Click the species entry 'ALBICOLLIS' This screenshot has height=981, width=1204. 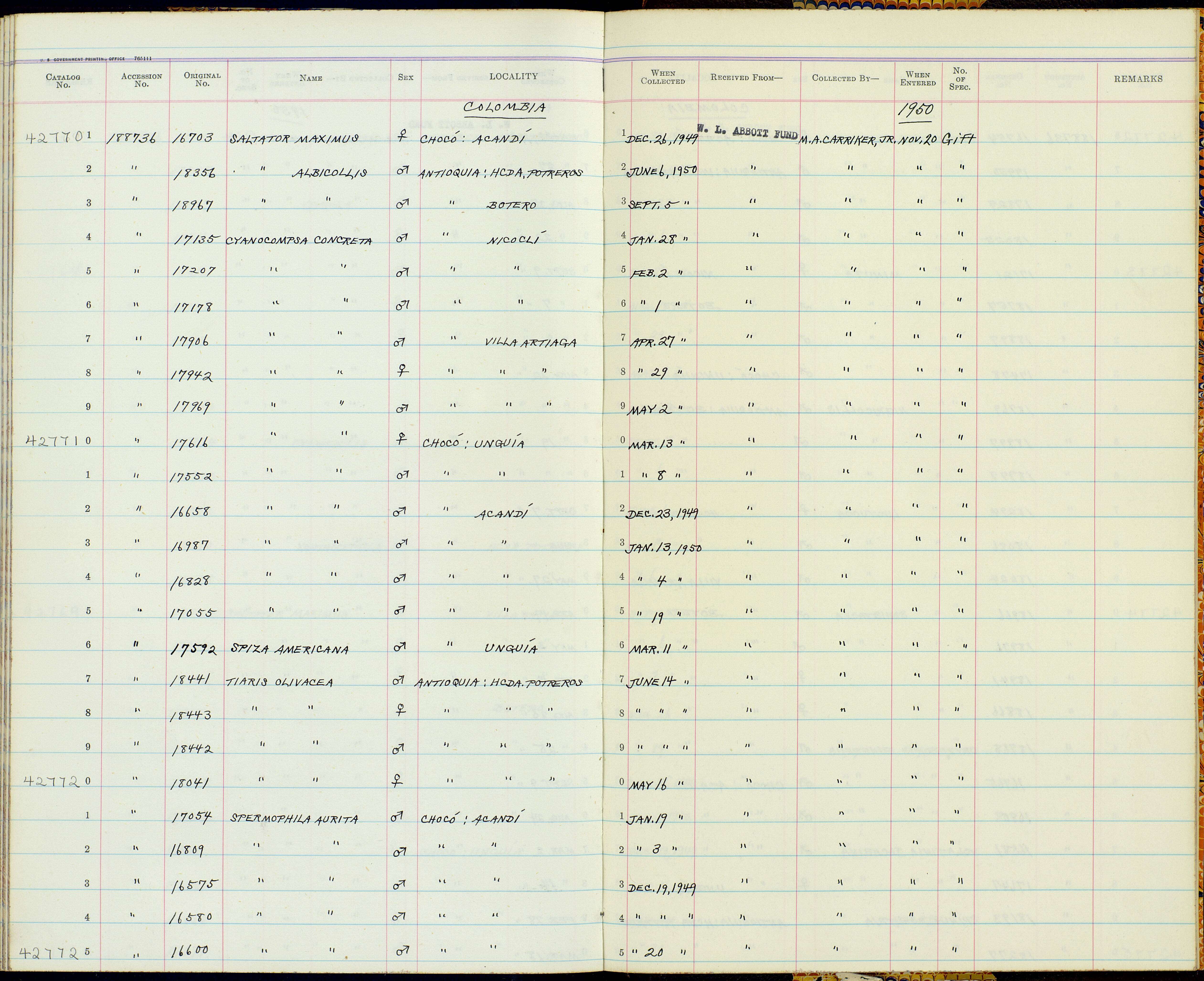[329, 173]
